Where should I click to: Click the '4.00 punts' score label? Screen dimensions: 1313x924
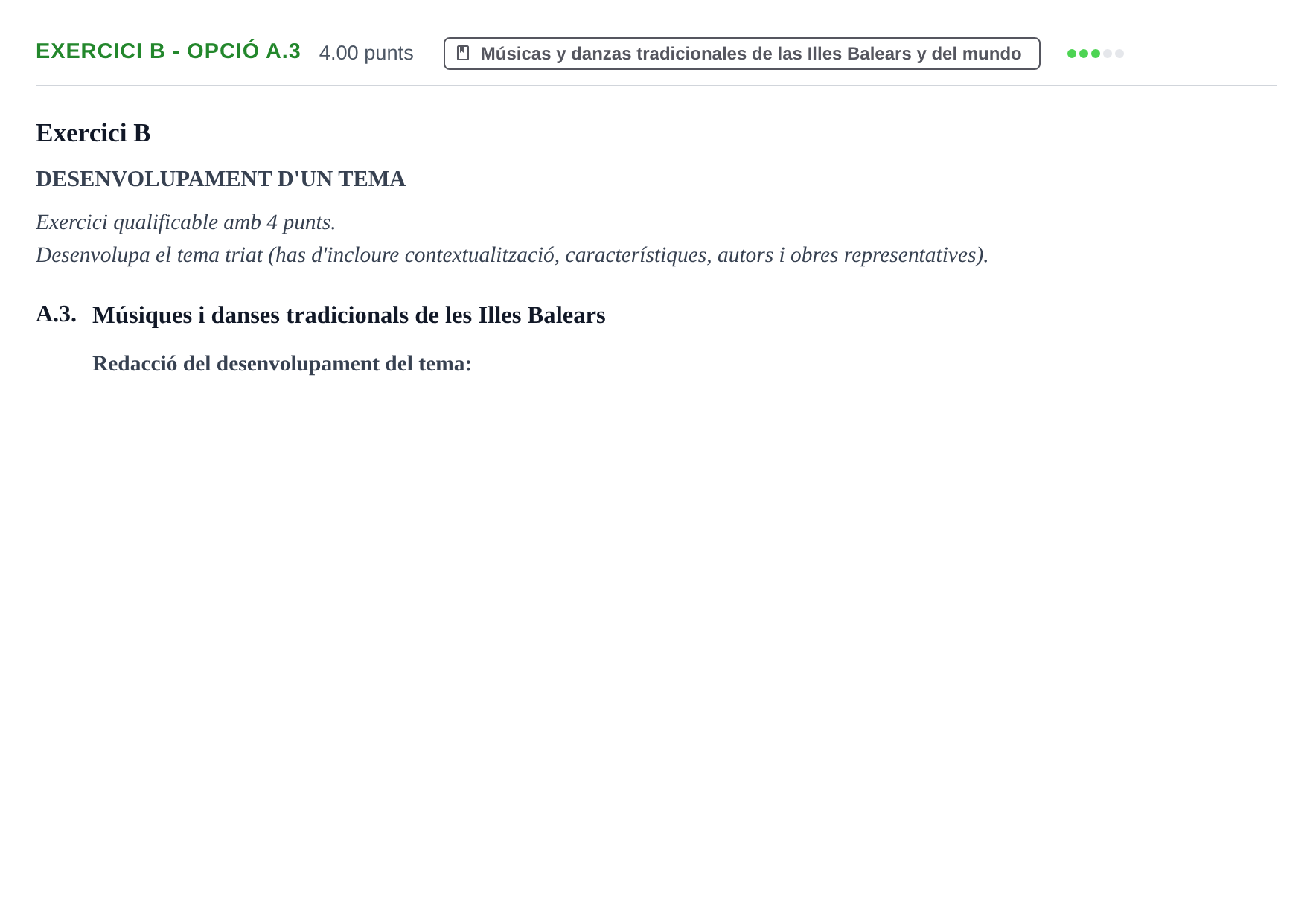point(366,54)
